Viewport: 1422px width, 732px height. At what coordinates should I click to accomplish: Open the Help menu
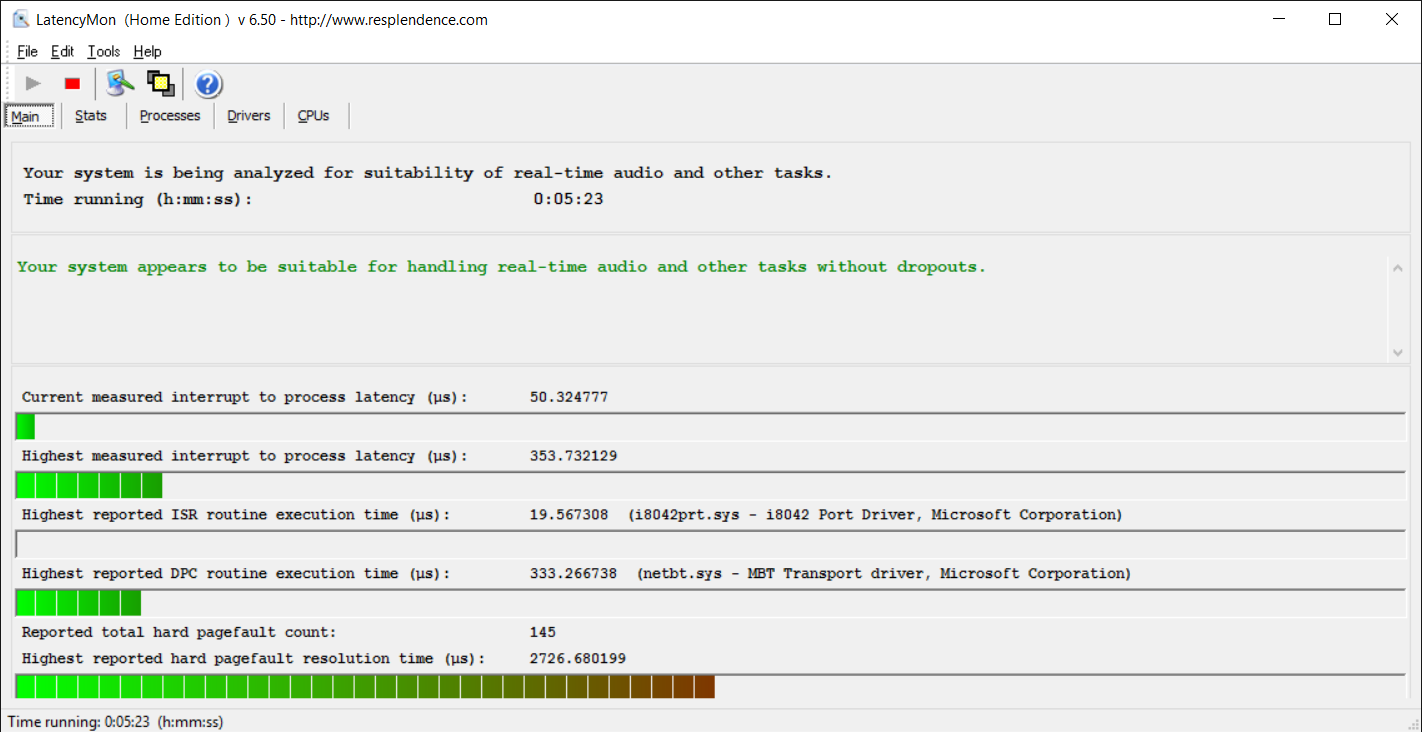147,51
